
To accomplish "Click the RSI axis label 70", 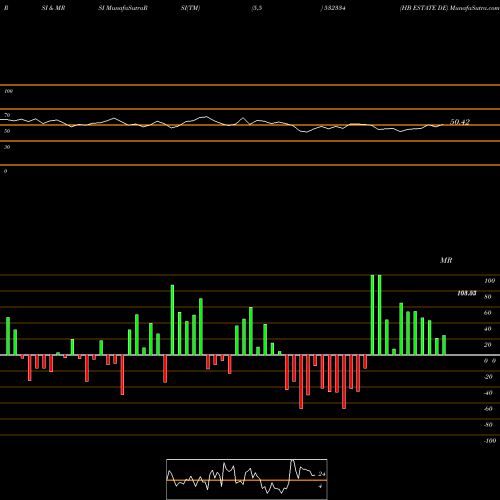I will tap(7, 115).
